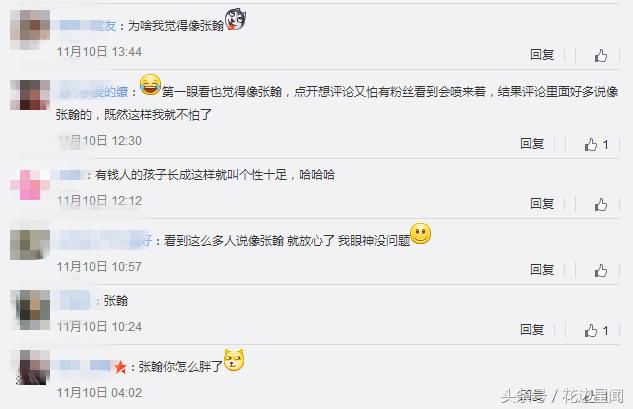Thumbs-up the 12:12 comment about 有钱人的孩子
Screen dimensions: 633x409
tap(601, 205)
